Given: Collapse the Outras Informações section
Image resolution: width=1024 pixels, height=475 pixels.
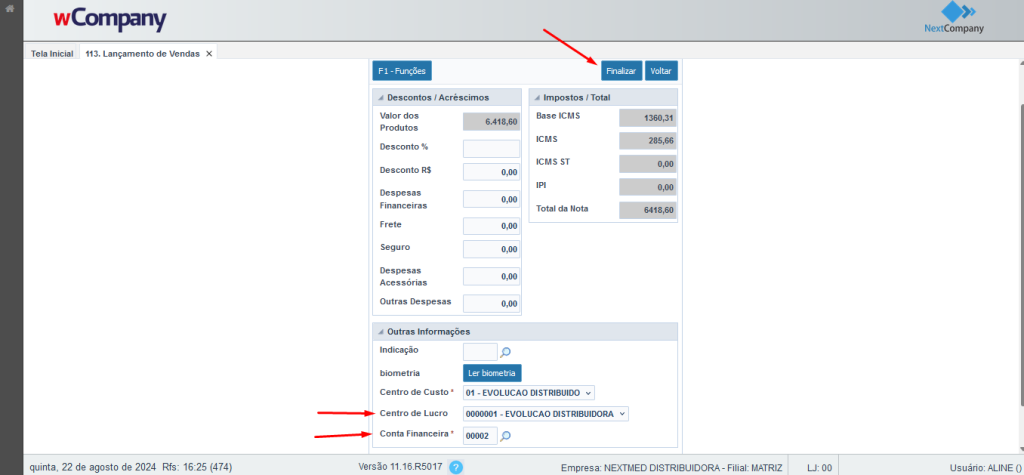Looking at the screenshot, I should coord(380,332).
